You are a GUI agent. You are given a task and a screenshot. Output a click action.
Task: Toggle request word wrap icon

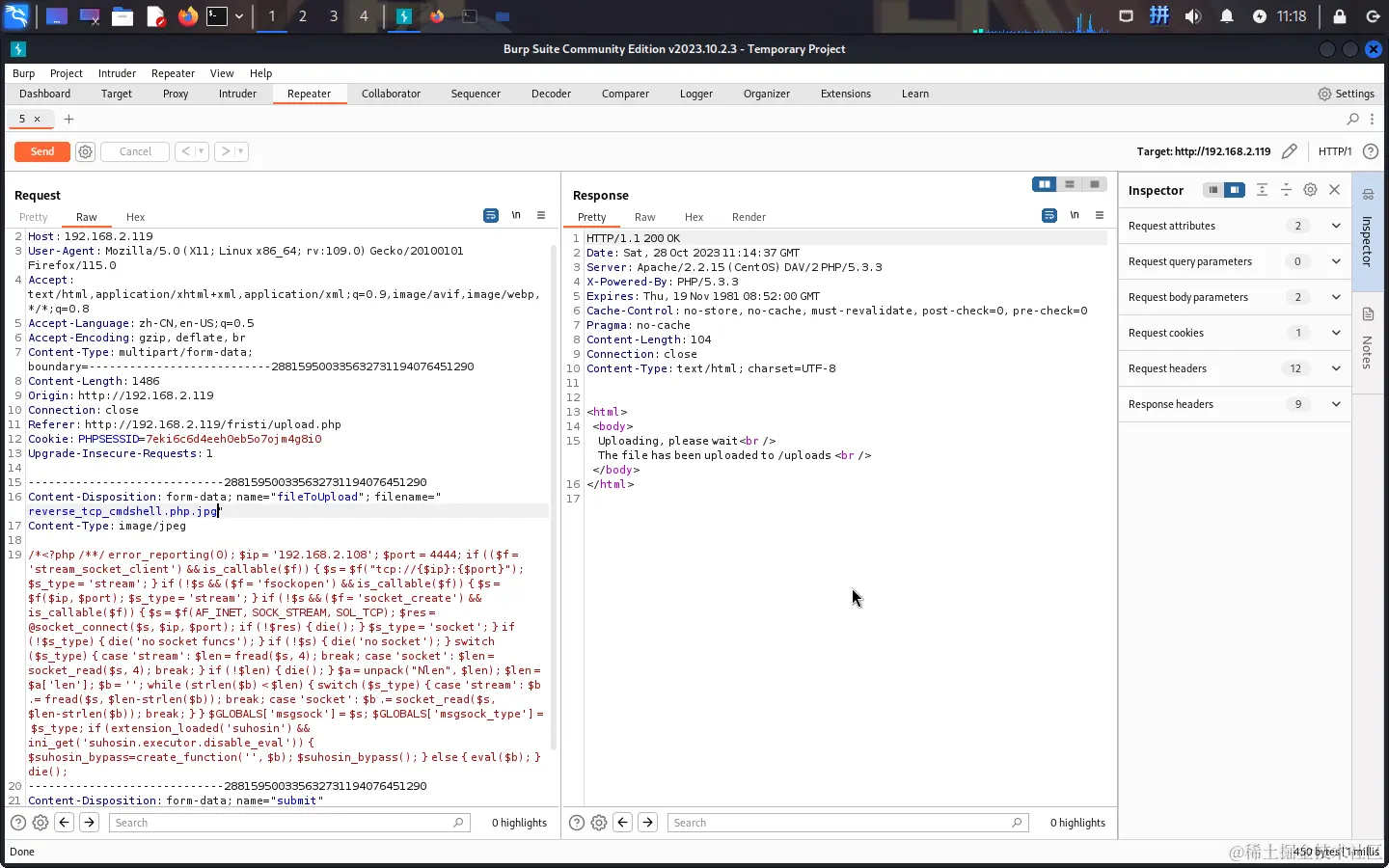pyautogui.click(x=491, y=215)
